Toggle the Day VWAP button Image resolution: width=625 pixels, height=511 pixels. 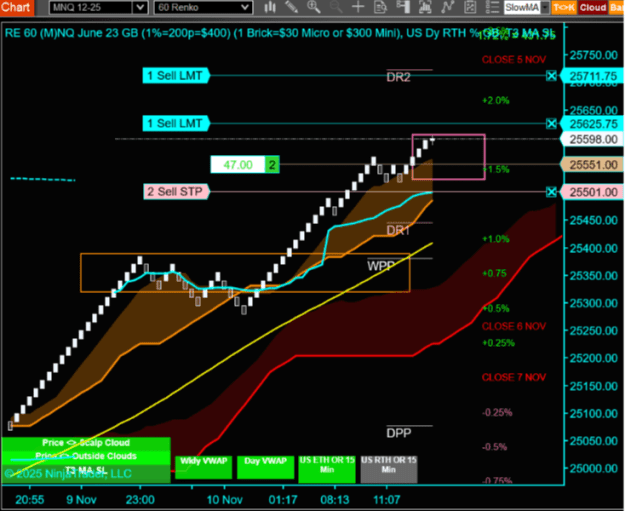(x=265, y=467)
